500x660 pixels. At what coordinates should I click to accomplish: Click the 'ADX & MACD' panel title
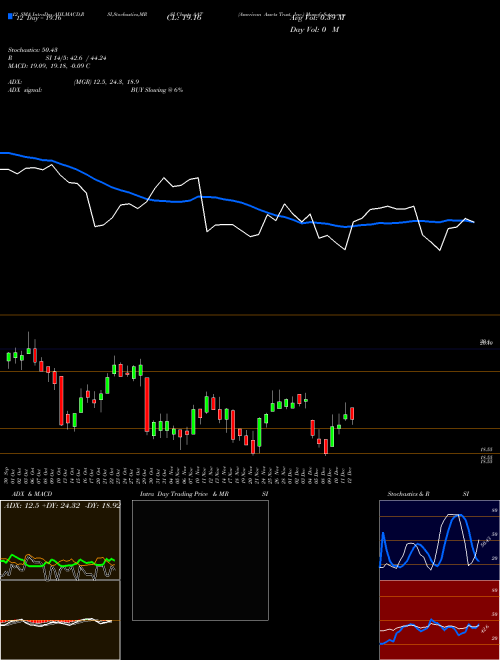pyautogui.click(x=32, y=494)
